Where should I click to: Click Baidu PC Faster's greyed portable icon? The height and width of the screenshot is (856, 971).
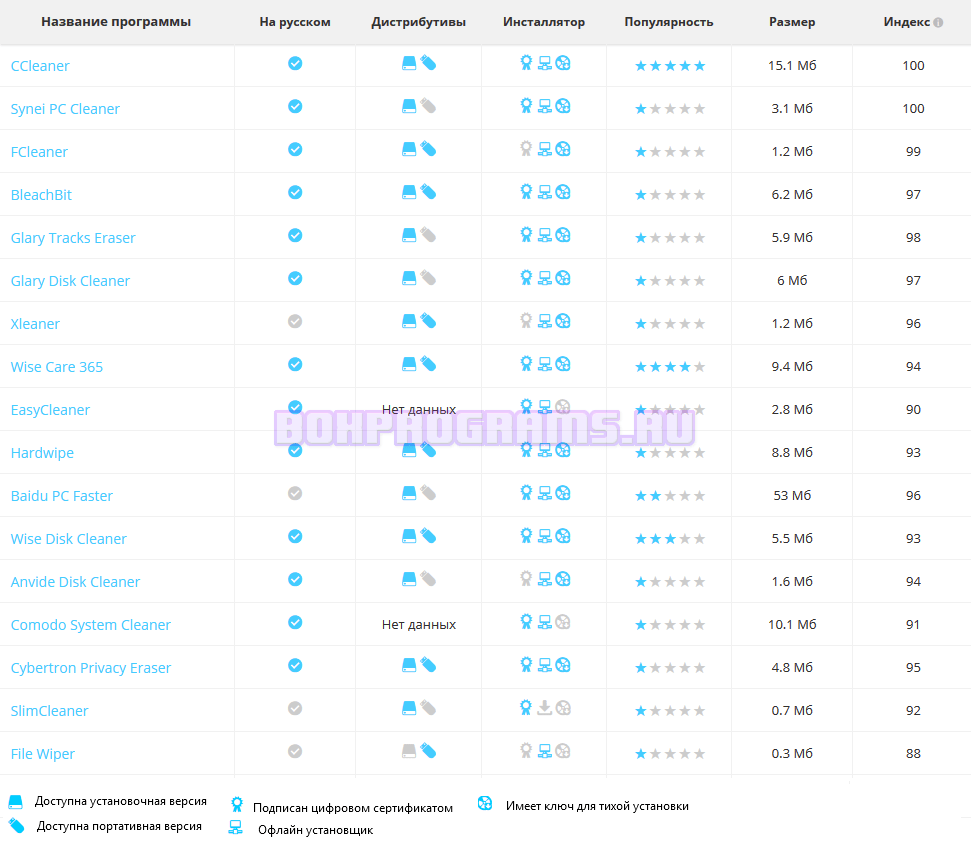(x=428, y=492)
